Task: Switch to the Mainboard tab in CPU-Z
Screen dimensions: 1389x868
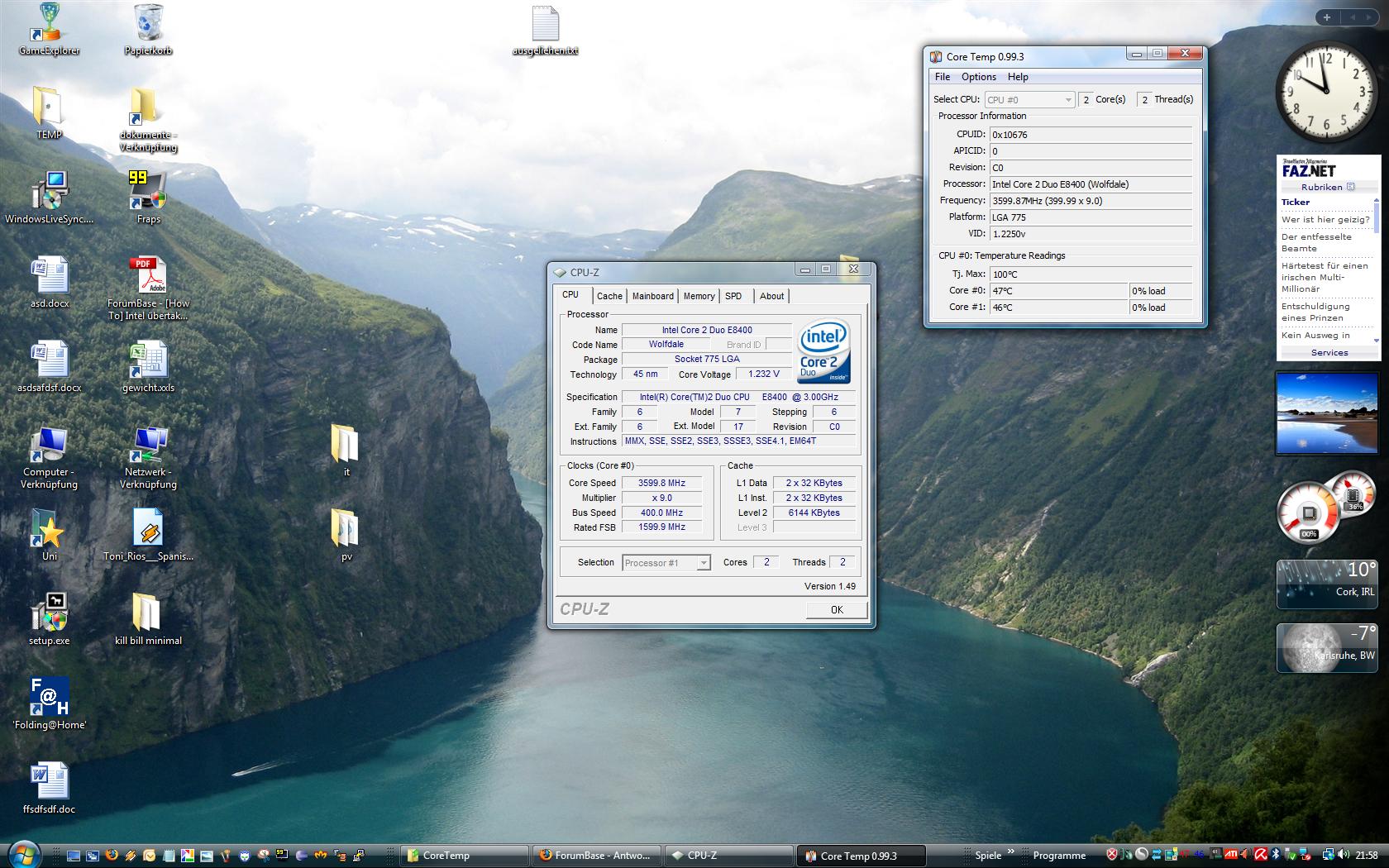Action: tap(653, 296)
